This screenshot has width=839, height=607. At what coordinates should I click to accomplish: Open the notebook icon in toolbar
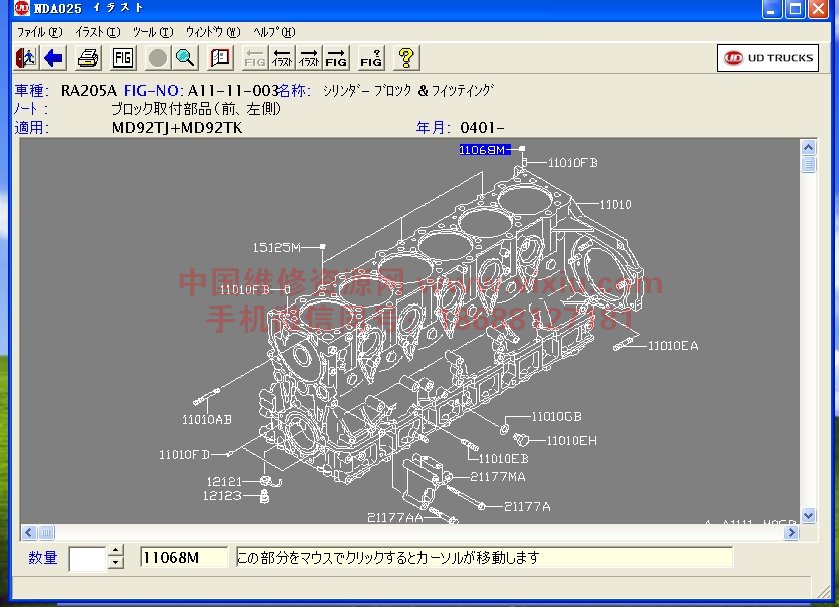tap(220, 58)
